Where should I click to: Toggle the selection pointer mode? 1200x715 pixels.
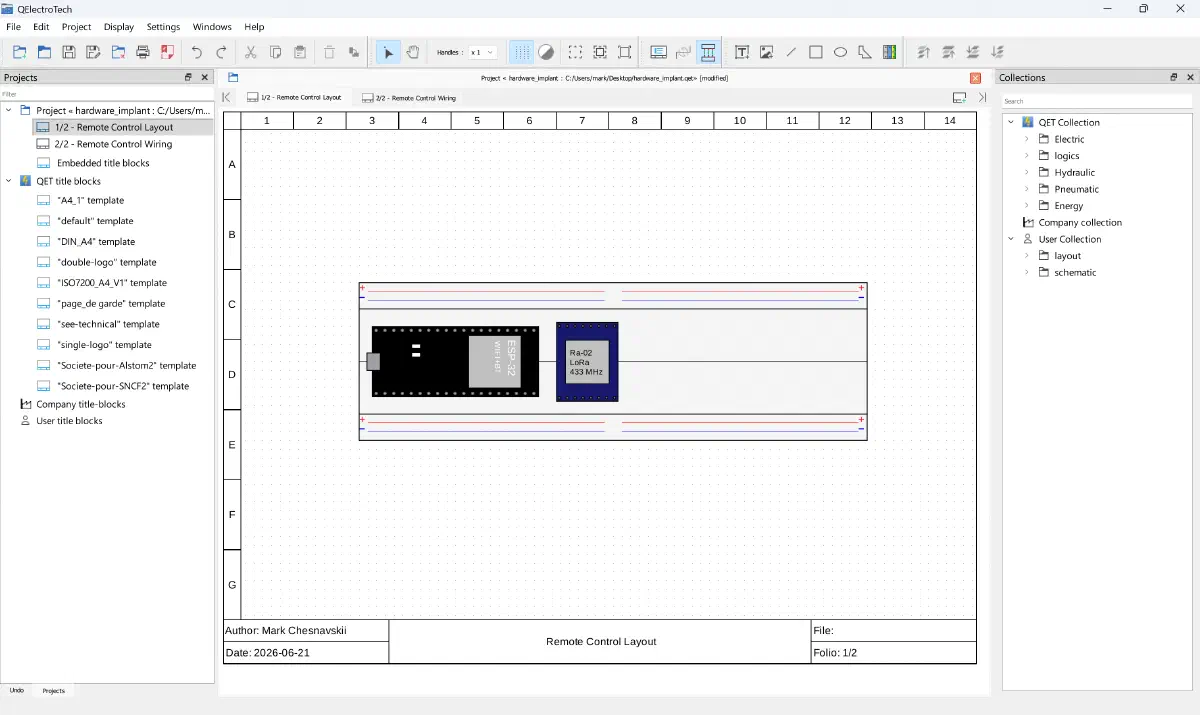(389, 52)
